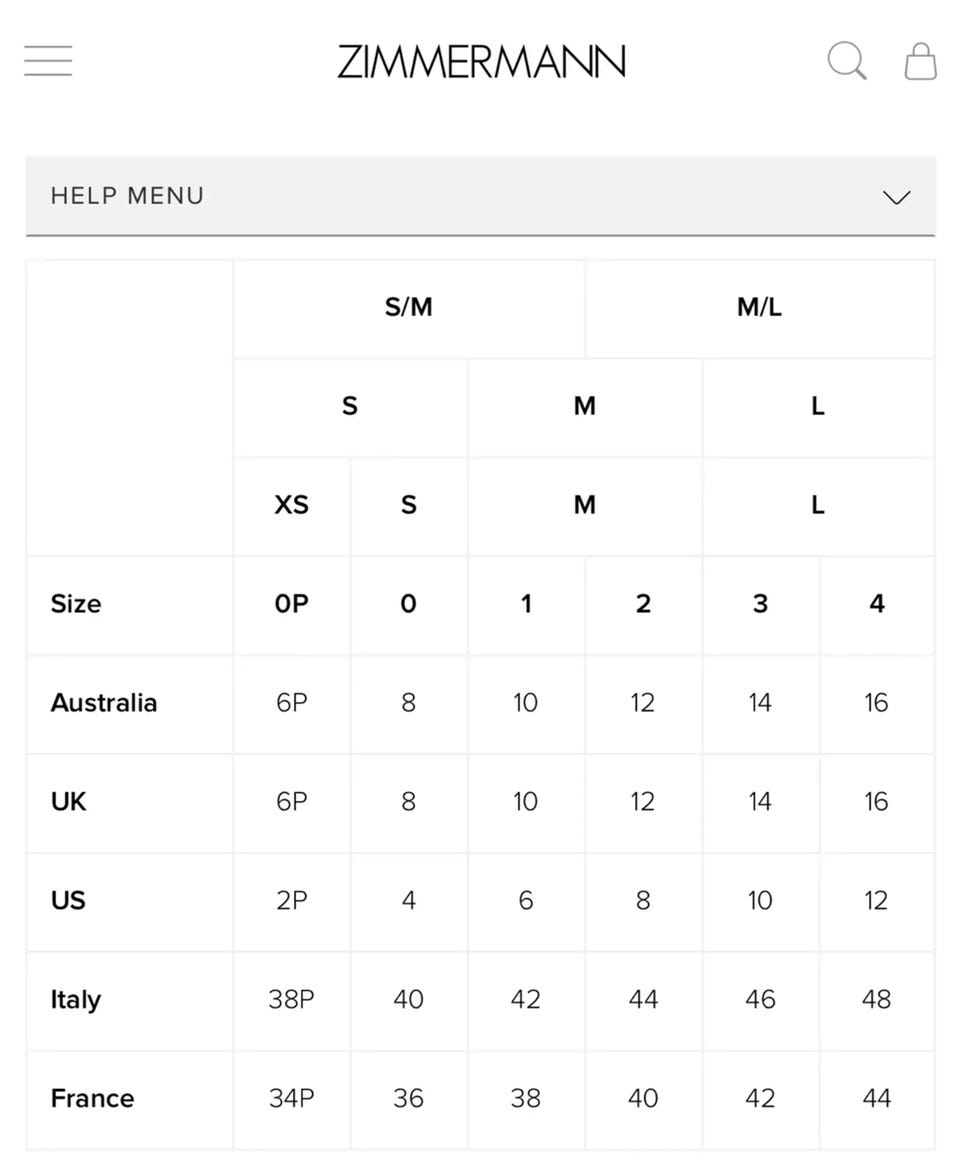Viewport: 960px width, 1176px height.
Task: Click the Italy row label
Action: pyautogui.click(x=76, y=1000)
